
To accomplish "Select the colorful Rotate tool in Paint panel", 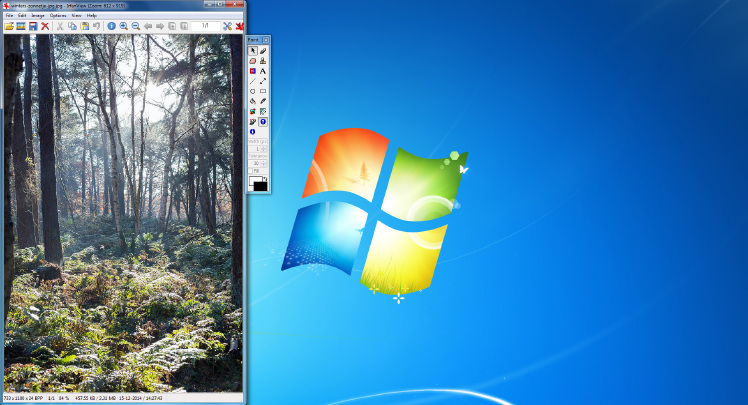I will tap(253, 112).
